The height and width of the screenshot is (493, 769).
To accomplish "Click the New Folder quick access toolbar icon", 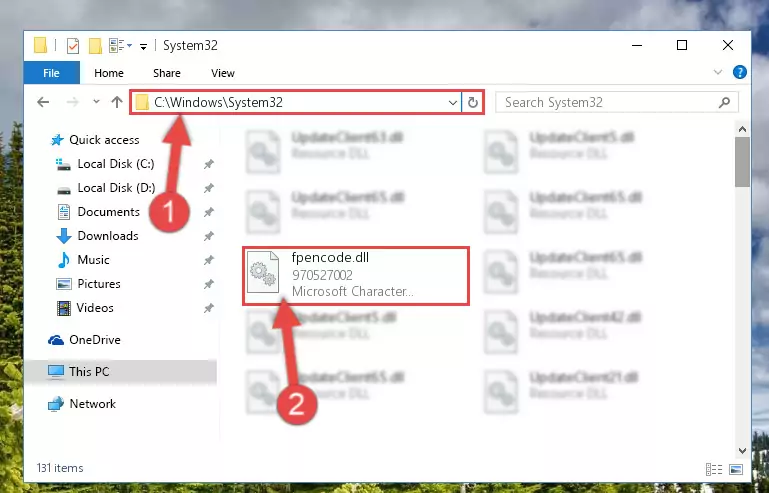I will [x=95, y=46].
